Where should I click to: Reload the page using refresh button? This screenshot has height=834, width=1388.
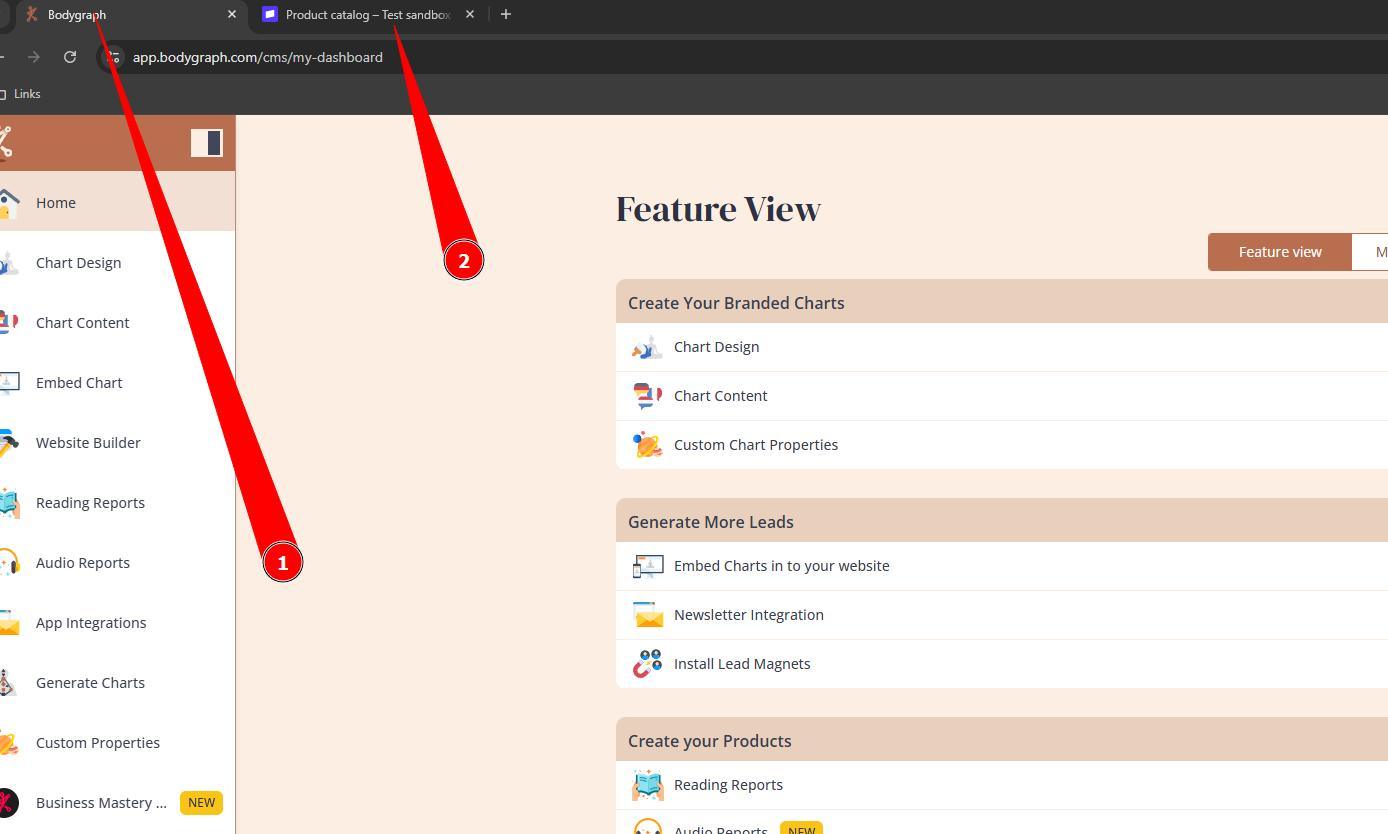tap(70, 57)
